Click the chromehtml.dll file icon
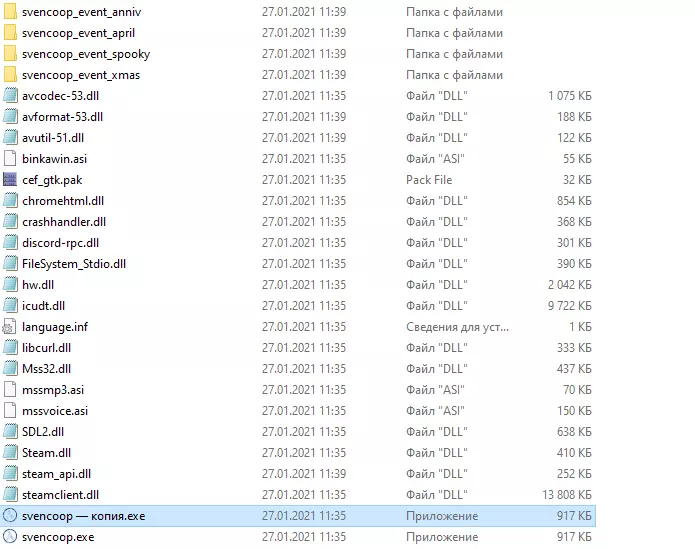 (10, 200)
